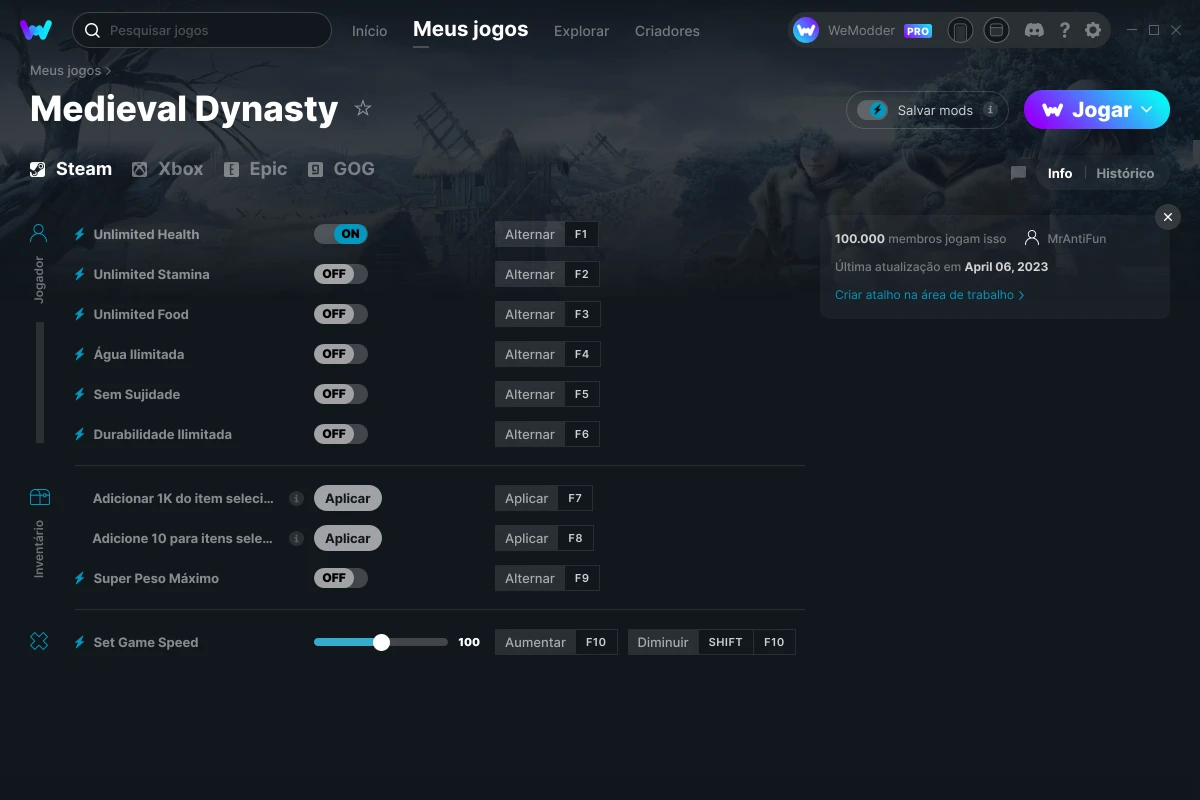Click Alternar F6 hotkey for Durabilidade
This screenshot has height=800, width=1200.
pos(547,434)
